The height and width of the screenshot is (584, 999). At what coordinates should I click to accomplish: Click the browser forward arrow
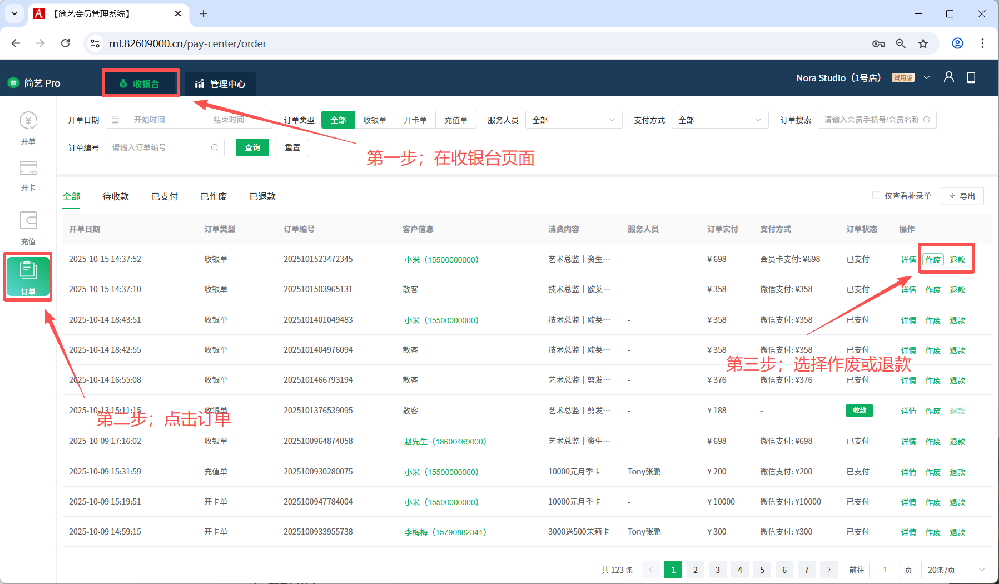(x=40, y=43)
